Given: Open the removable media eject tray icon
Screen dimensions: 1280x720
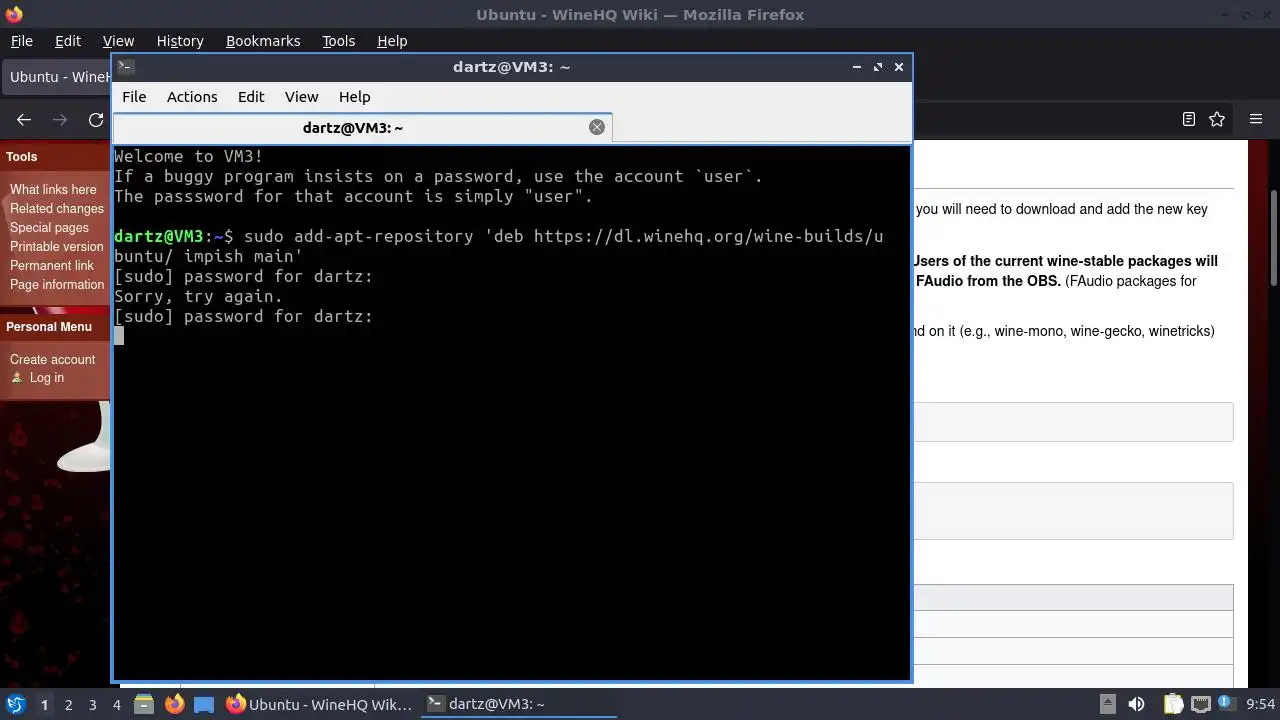Looking at the screenshot, I should tap(1108, 704).
